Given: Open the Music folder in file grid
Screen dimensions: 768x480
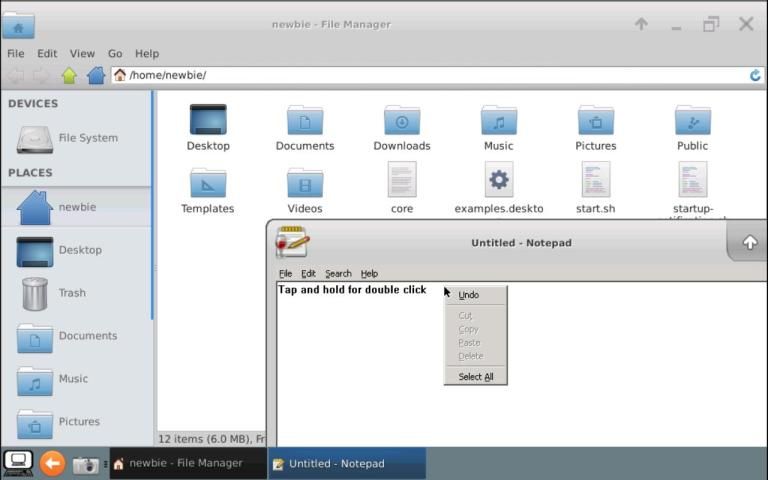Looking at the screenshot, I should pos(498,121).
